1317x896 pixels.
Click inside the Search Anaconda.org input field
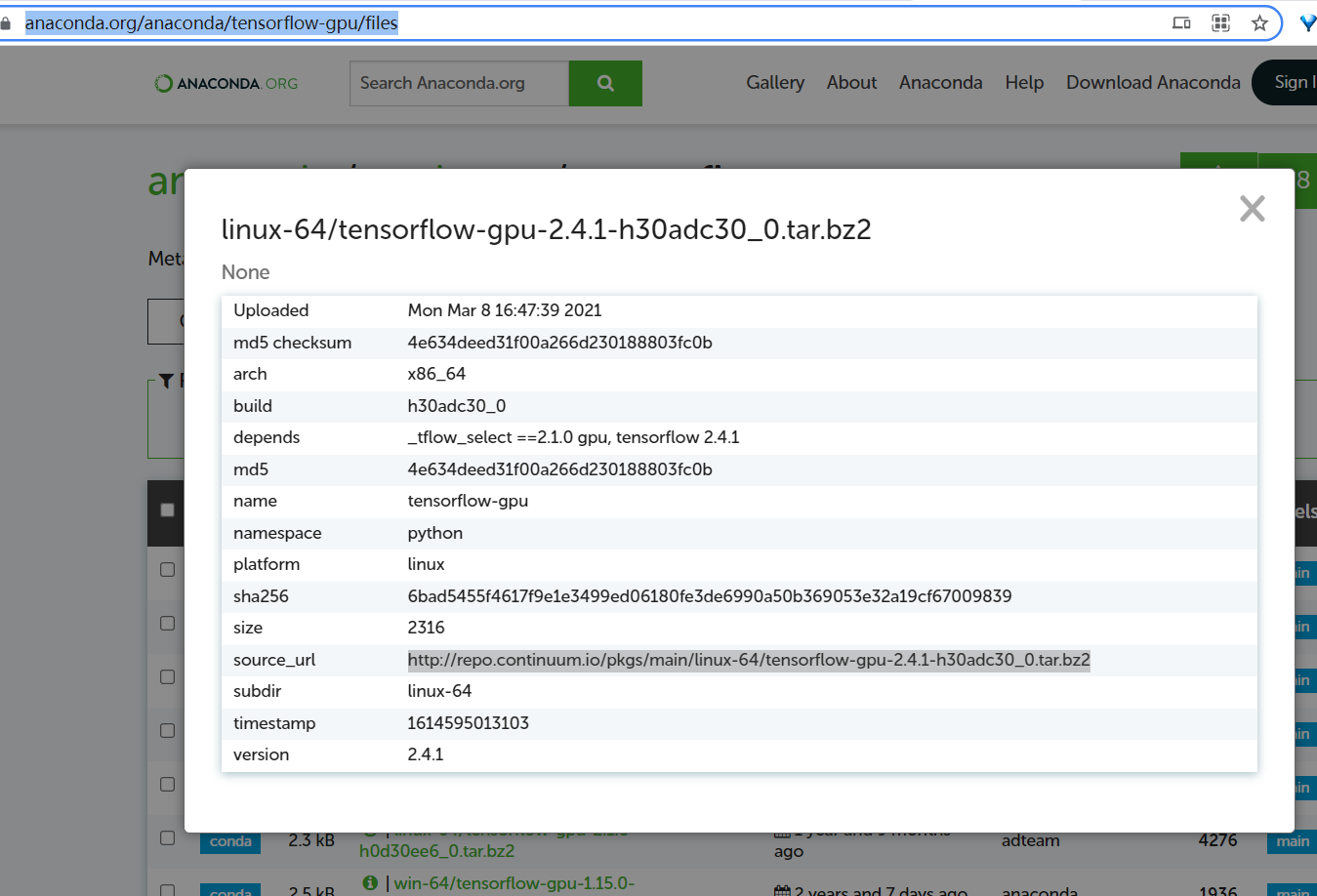coord(458,83)
